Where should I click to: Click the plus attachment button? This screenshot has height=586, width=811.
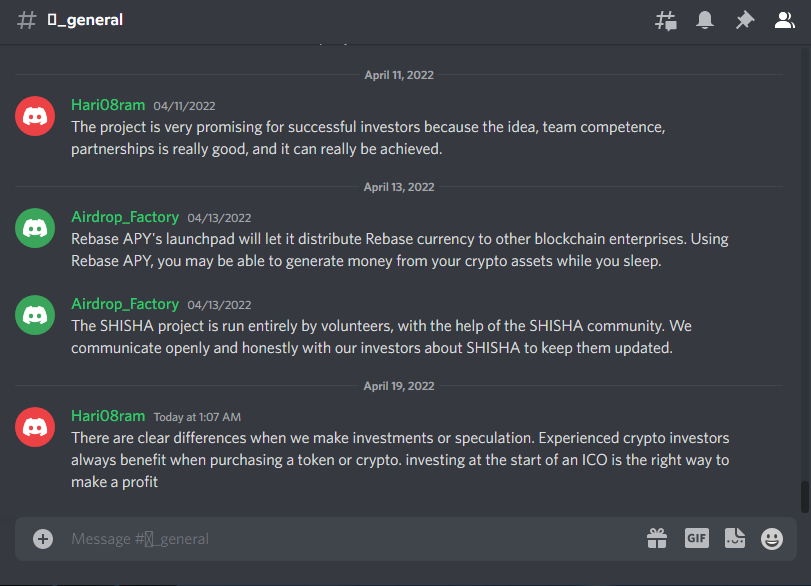(x=43, y=538)
